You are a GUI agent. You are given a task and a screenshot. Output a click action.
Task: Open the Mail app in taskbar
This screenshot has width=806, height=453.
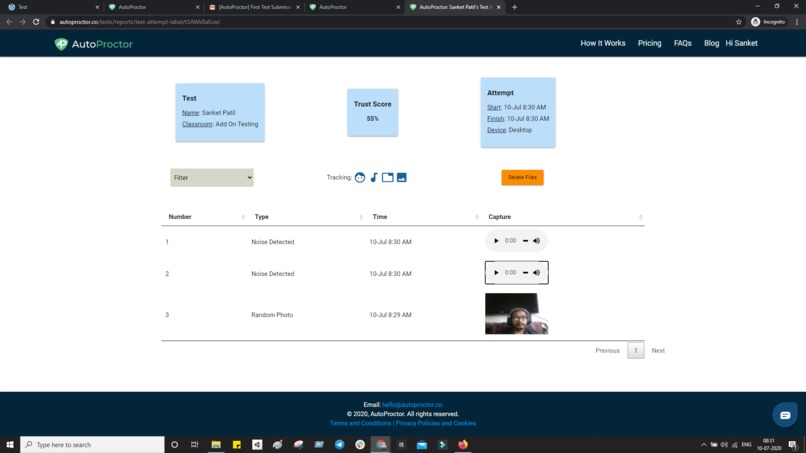(x=422, y=445)
